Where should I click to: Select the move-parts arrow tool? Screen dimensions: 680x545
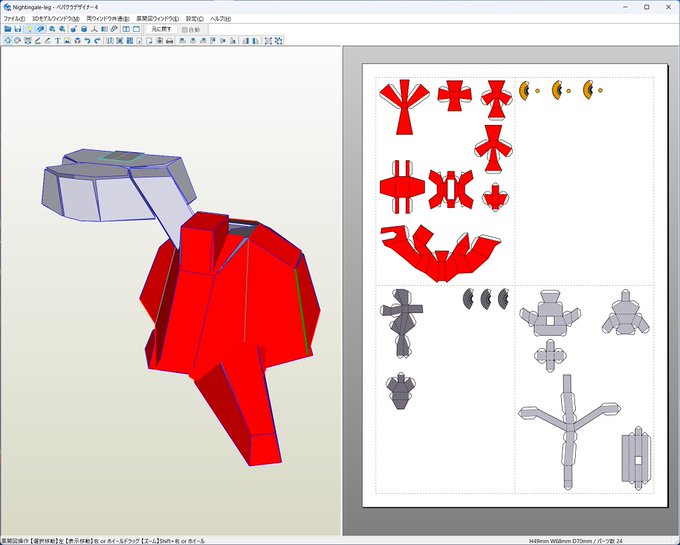click(x=8, y=41)
